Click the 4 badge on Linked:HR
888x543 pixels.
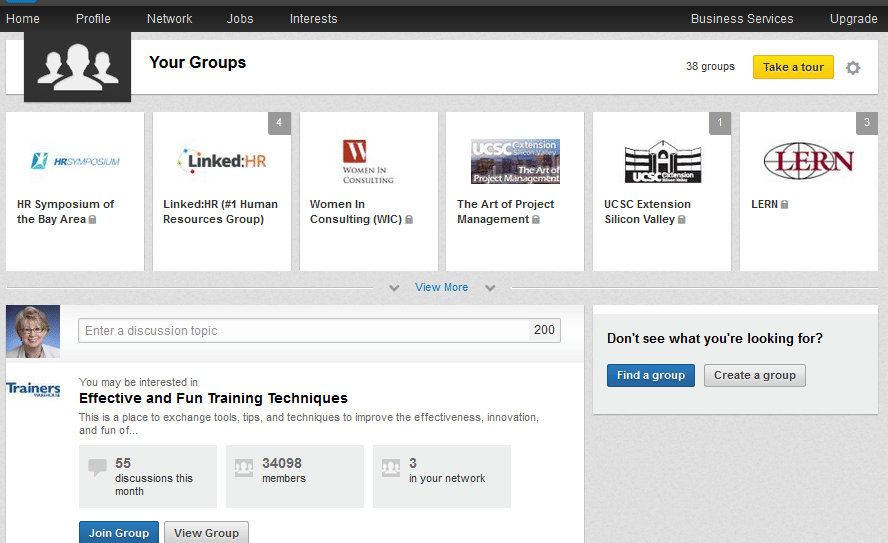click(279, 123)
